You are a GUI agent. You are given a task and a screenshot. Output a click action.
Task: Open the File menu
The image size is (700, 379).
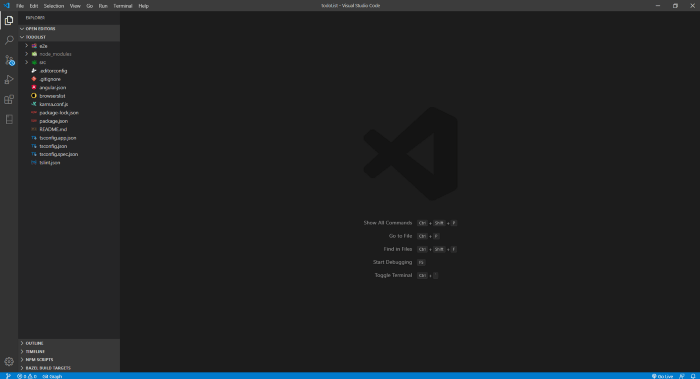click(20, 6)
